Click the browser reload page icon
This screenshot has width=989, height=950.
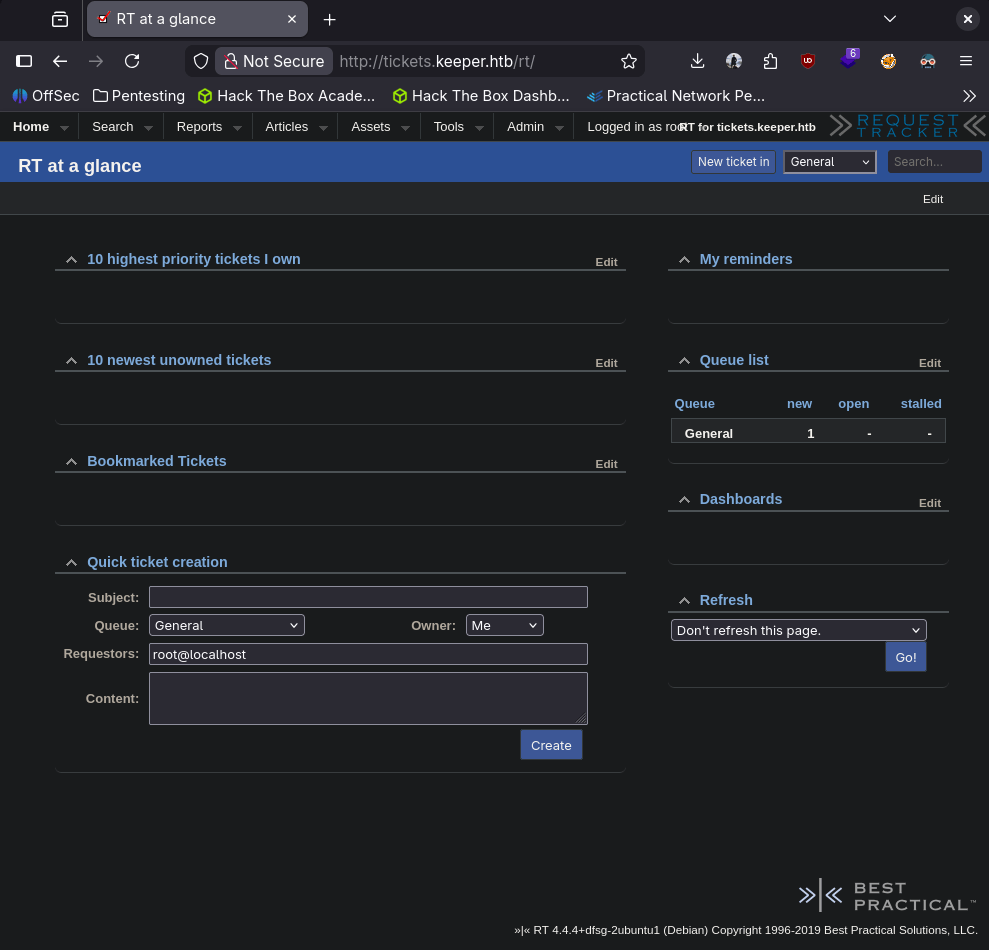pos(132,61)
